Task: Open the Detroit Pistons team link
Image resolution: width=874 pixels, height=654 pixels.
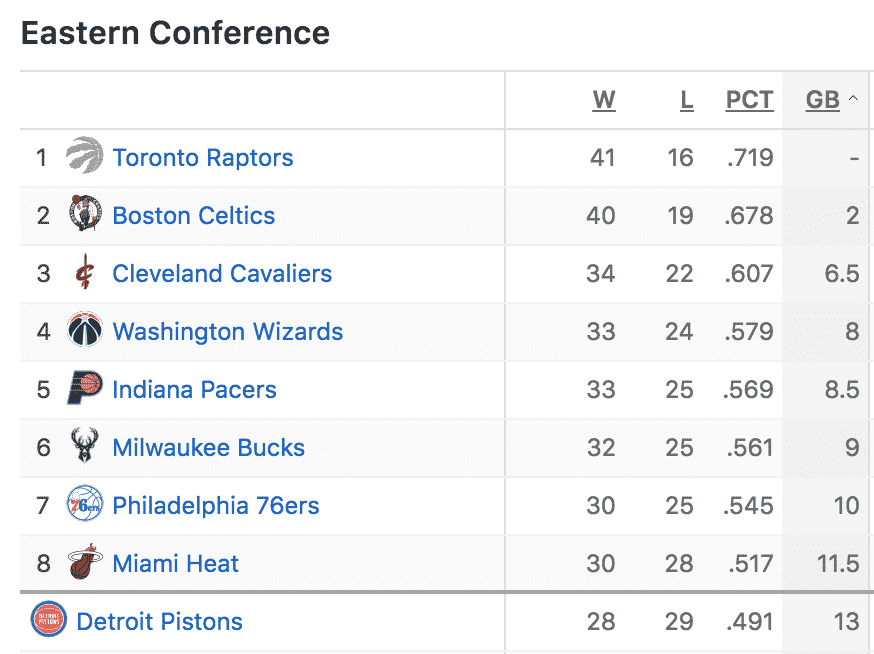Action: [x=159, y=622]
